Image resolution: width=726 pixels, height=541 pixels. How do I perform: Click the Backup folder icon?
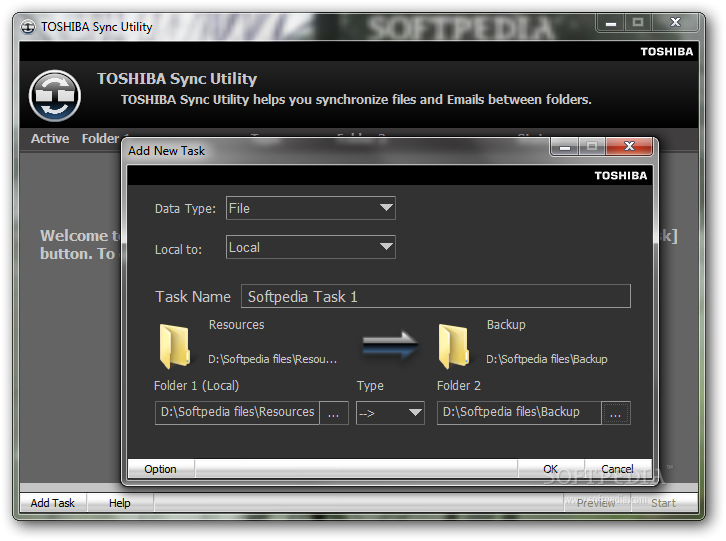click(x=453, y=346)
